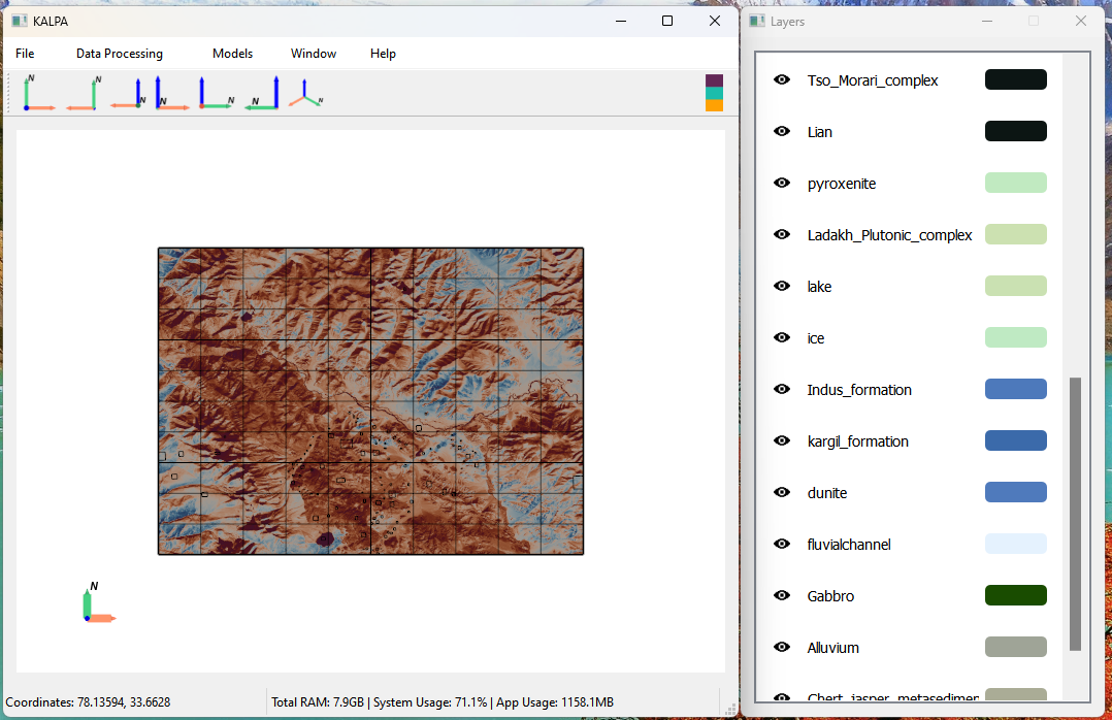1112x720 pixels.
Task: Click the dunite layer color swatch
Action: pyautogui.click(x=1016, y=492)
